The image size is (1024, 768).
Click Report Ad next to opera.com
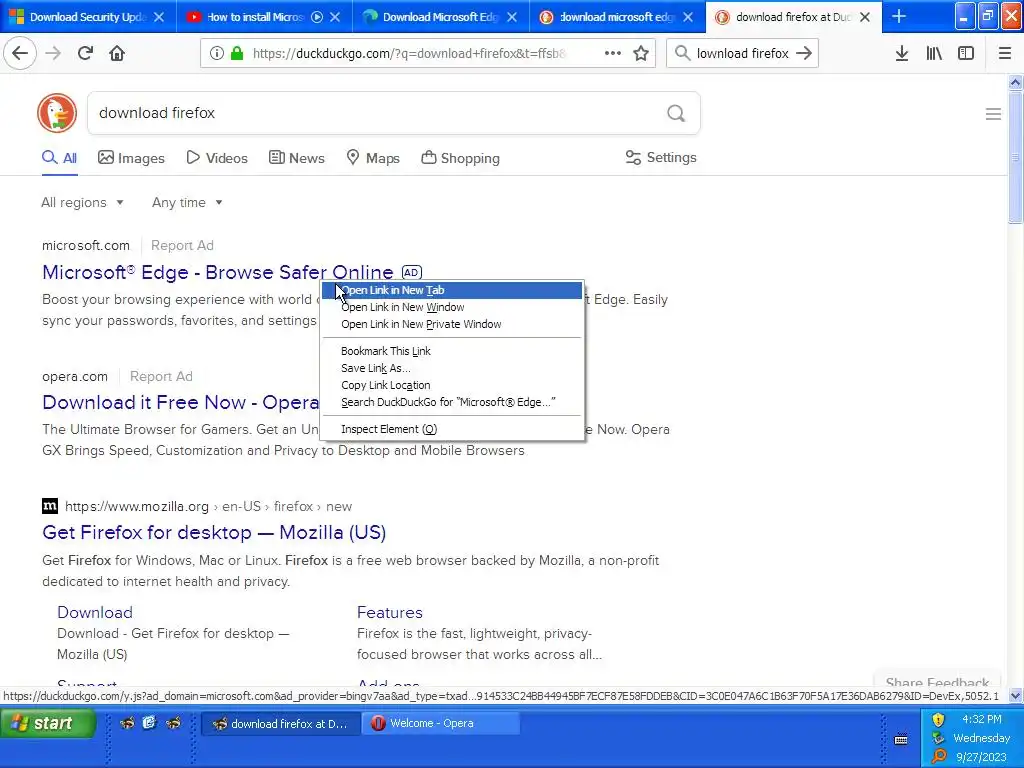click(161, 376)
